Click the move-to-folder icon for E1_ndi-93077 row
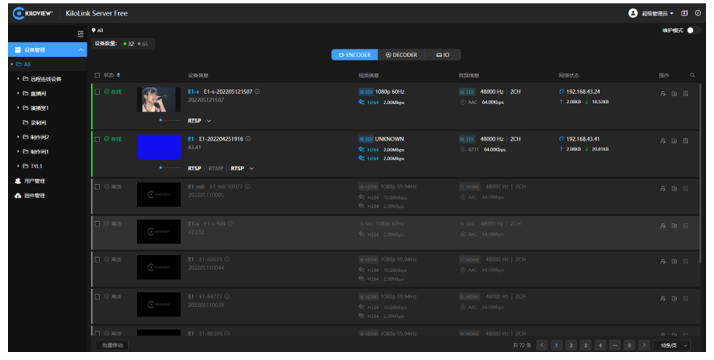The width and height of the screenshot is (714, 360). [674, 188]
